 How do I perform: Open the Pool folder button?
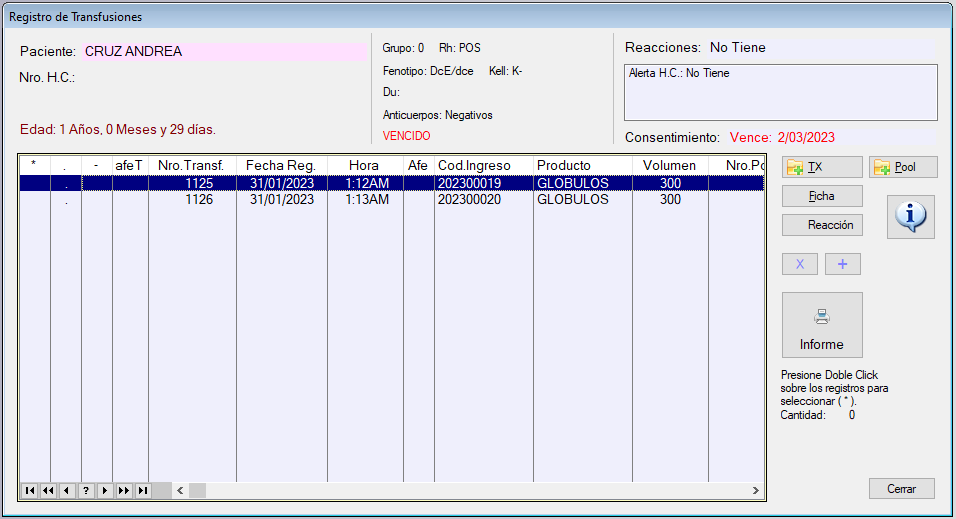(x=903, y=167)
